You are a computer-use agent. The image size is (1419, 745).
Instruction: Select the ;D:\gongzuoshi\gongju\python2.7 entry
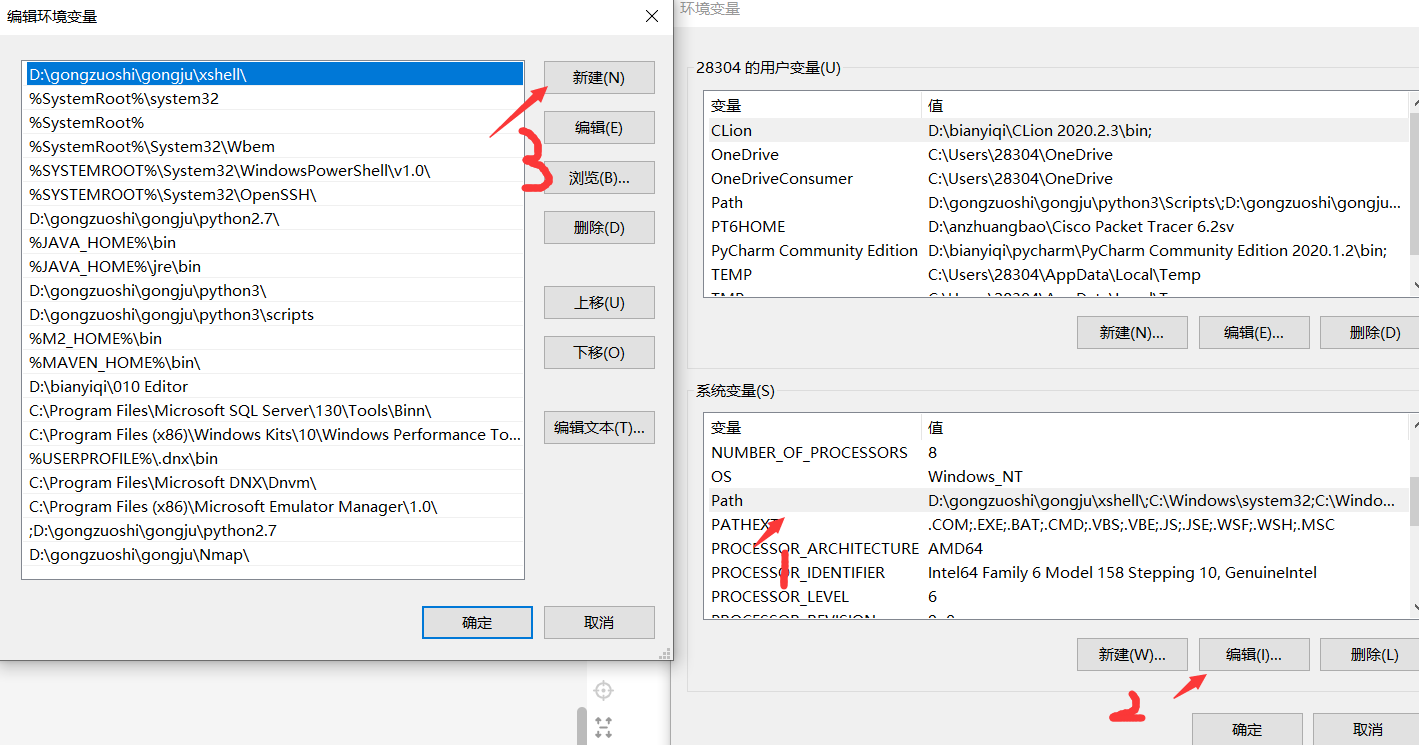click(x=273, y=530)
